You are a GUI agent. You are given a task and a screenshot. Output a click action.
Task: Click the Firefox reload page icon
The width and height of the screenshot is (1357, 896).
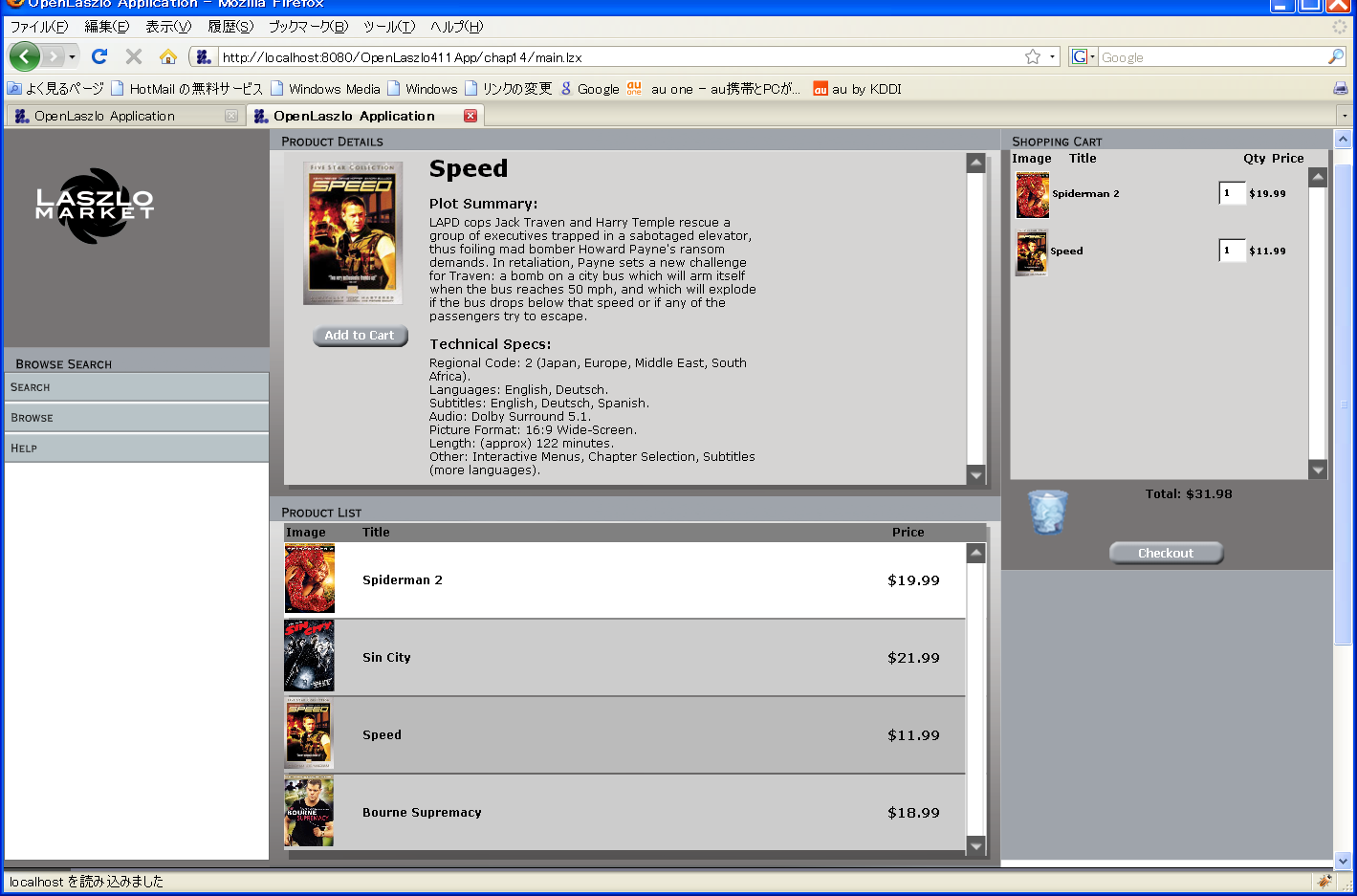coord(99,56)
